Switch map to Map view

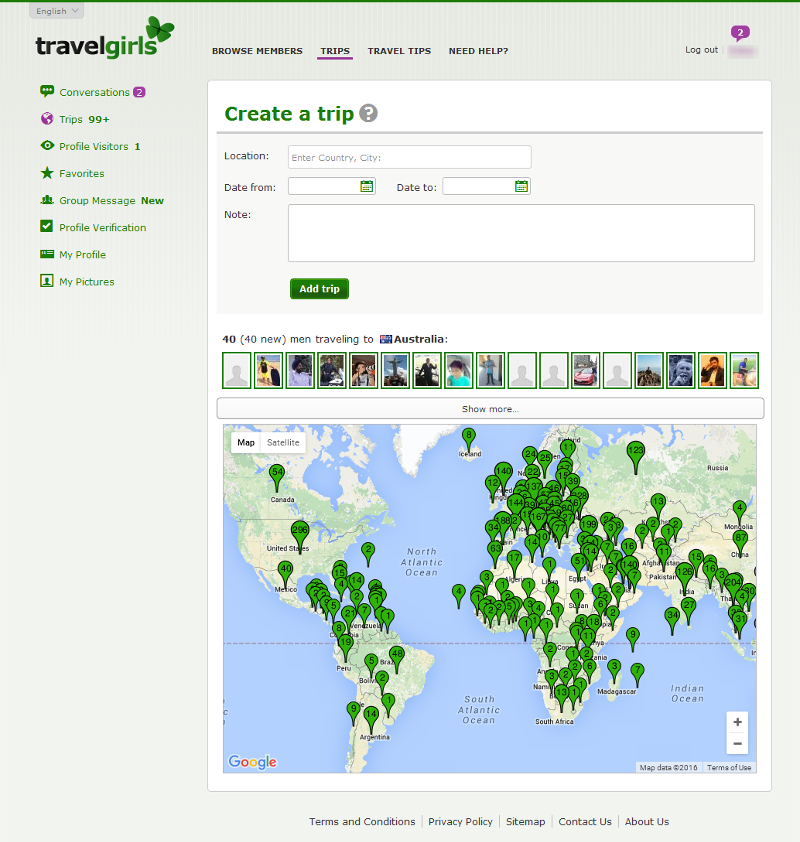tap(246, 442)
